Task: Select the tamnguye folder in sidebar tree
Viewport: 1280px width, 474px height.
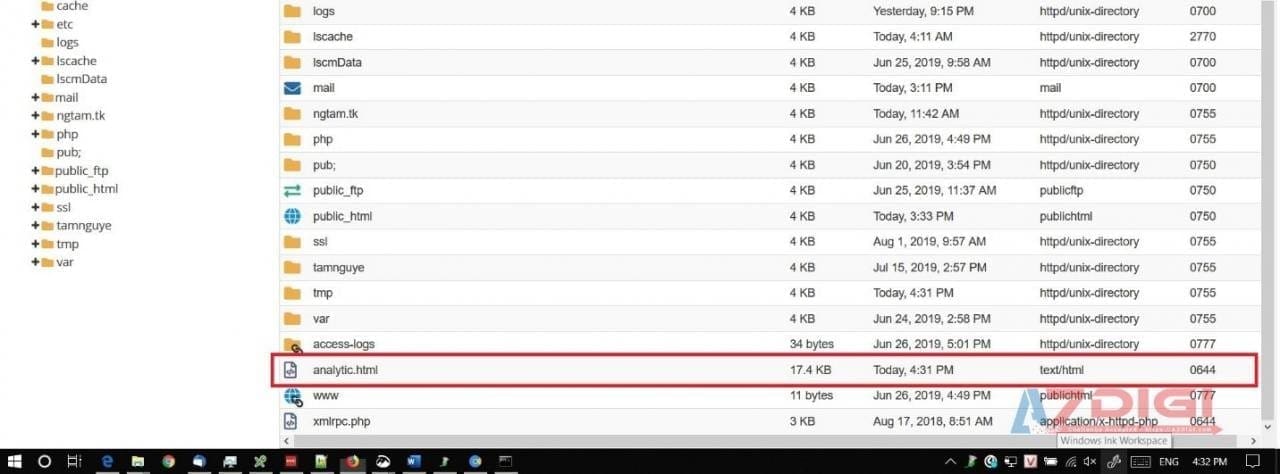Action: 83,226
